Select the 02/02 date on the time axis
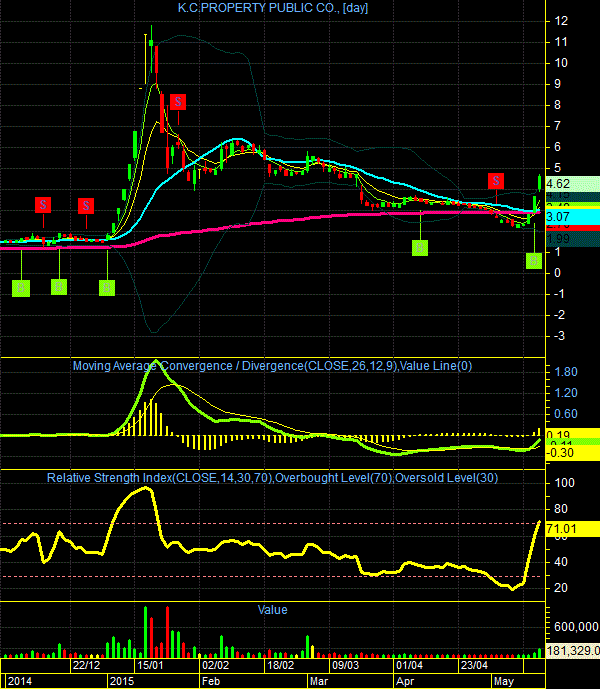The image size is (600, 689). (215, 665)
